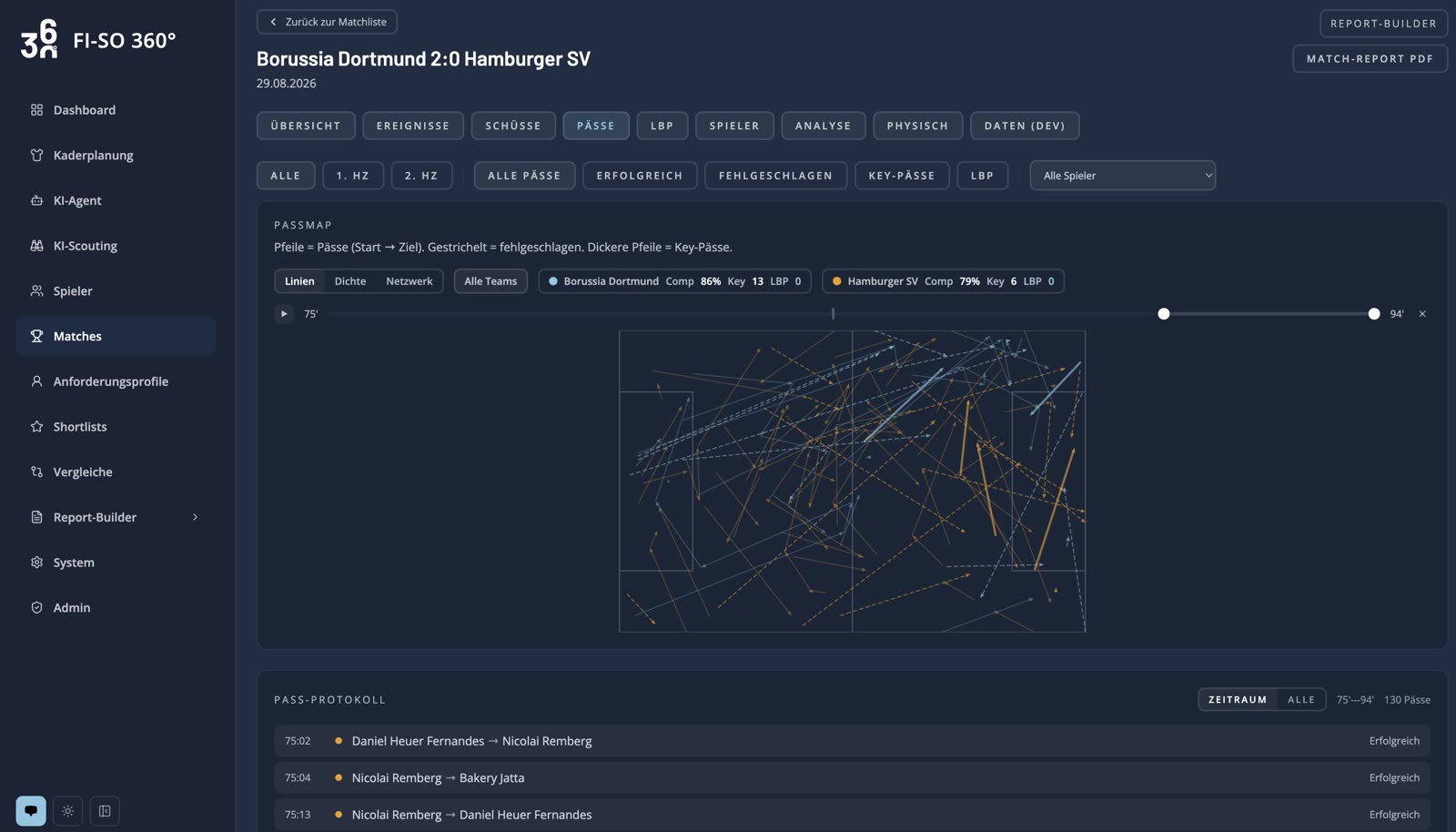Image resolution: width=1456 pixels, height=832 pixels.
Task: Click the match title Borussia Dortmund 2:0 Hamburger SV
Action: (x=423, y=59)
